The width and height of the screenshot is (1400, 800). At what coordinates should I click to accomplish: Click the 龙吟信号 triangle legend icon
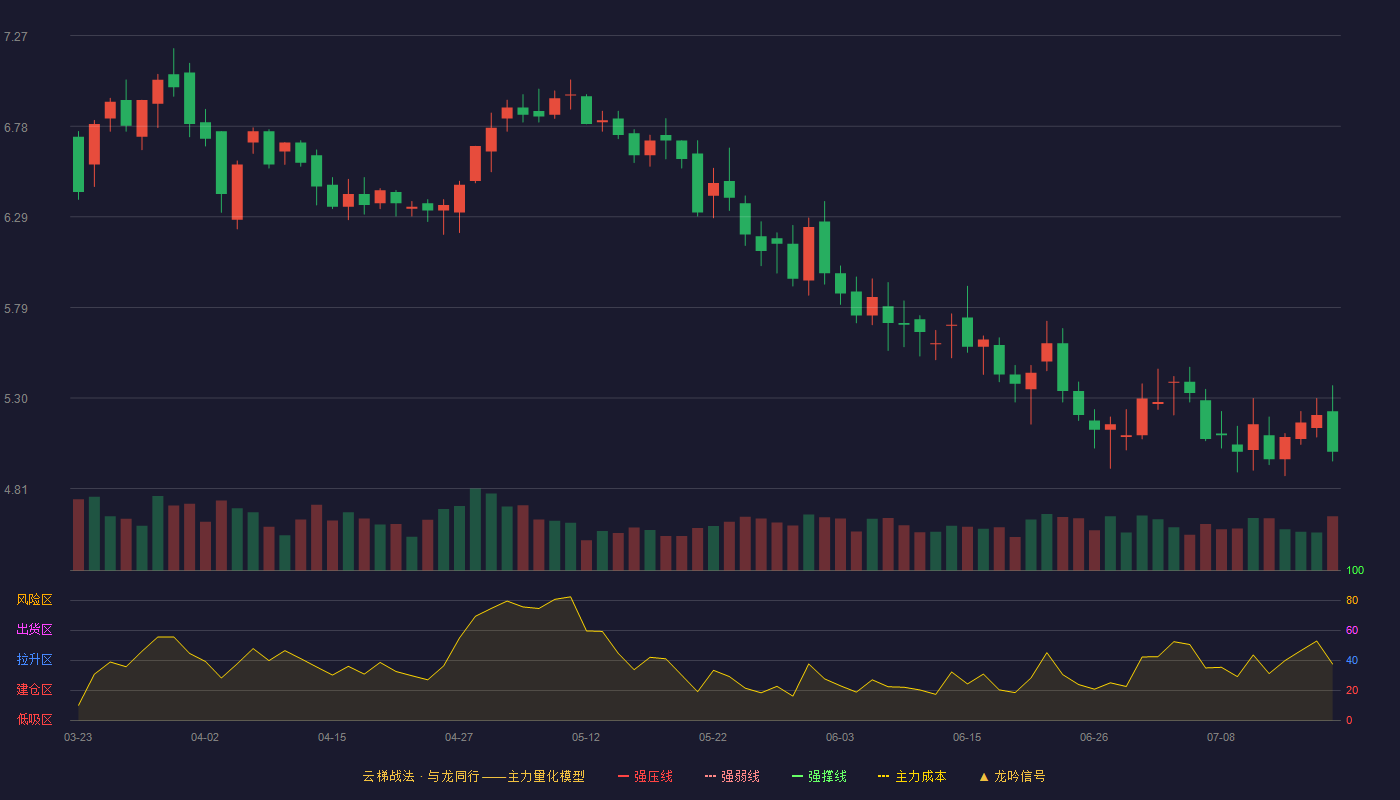984,776
